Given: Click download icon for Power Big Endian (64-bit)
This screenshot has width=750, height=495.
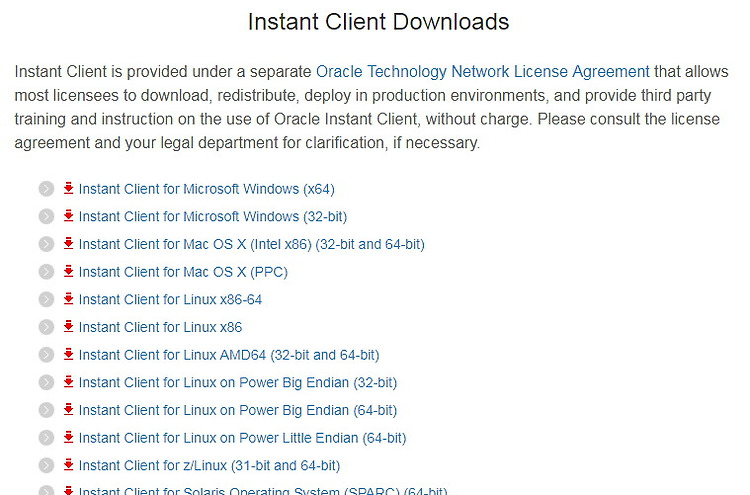Looking at the screenshot, I should click(68, 410).
